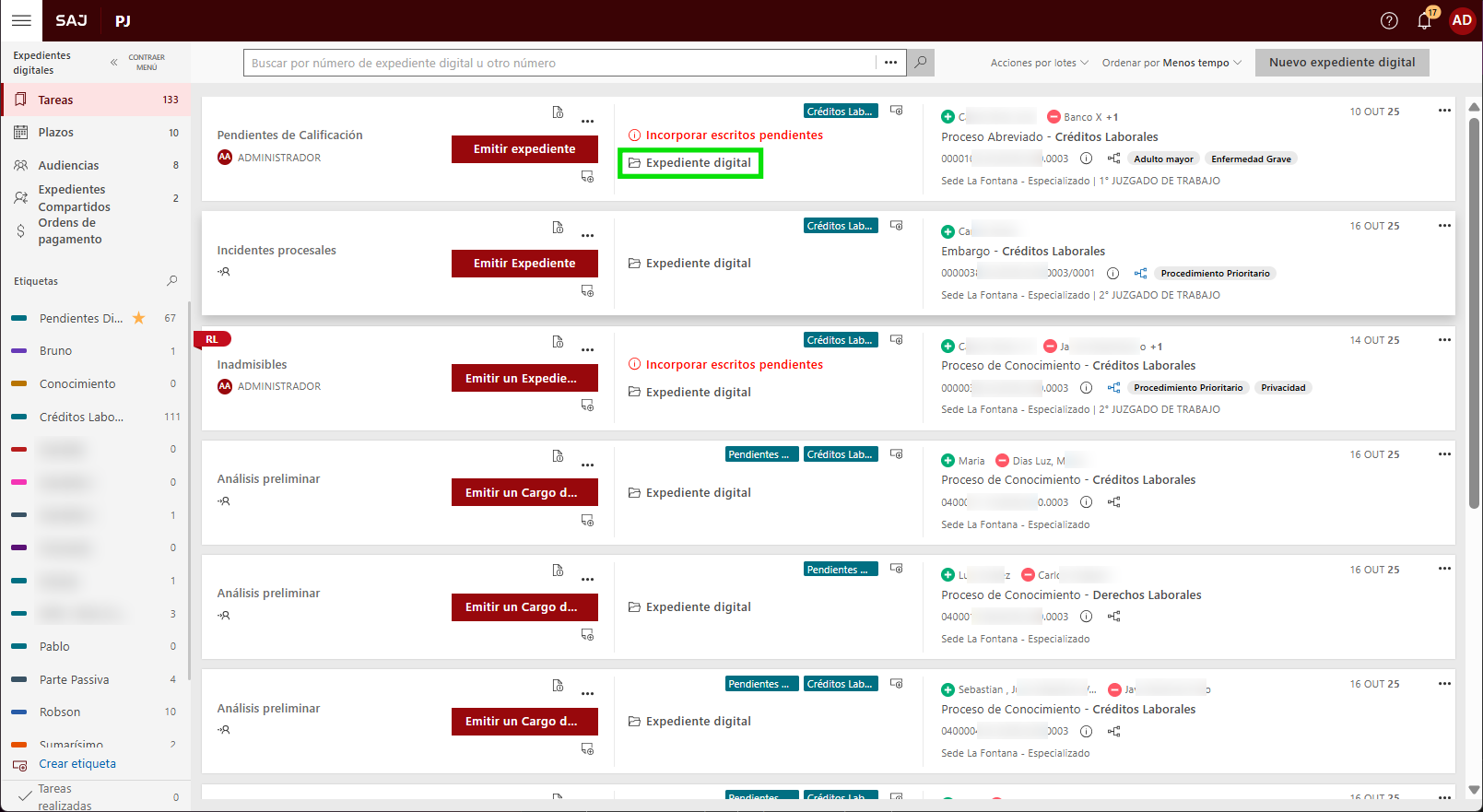Open search bar more options ellipsis

[890, 63]
